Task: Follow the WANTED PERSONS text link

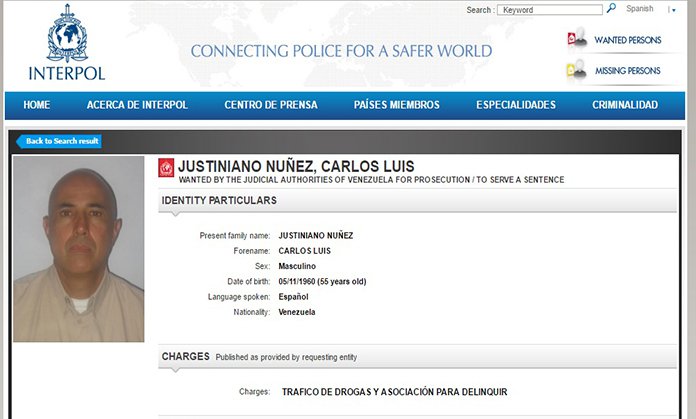Action: pos(627,40)
